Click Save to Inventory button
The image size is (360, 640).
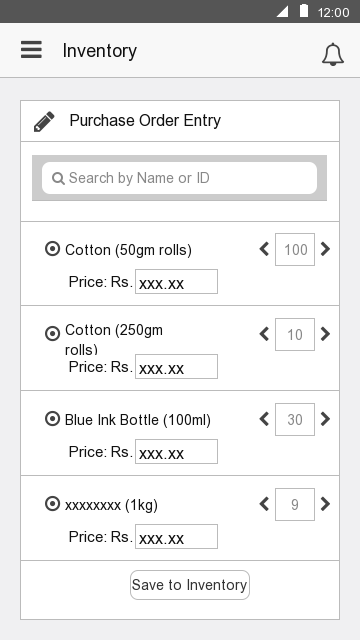pos(190,585)
